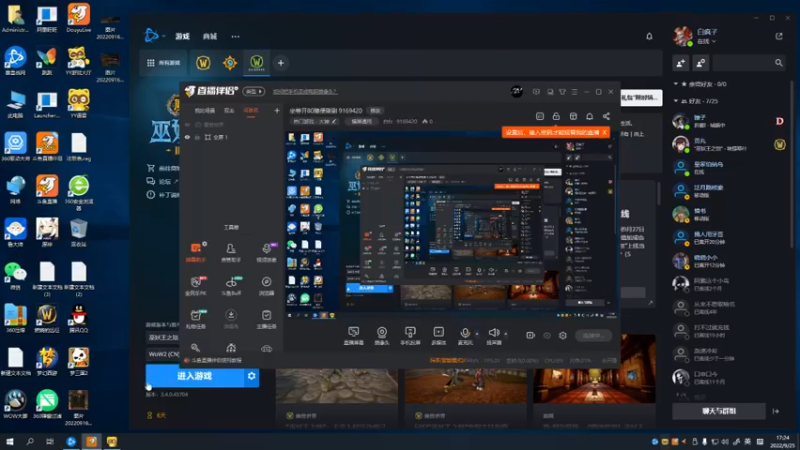Image resolution: width=800 pixels, height=450 pixels.
Task: Click the Battle.net friends search field
Action: pos(749,63)
